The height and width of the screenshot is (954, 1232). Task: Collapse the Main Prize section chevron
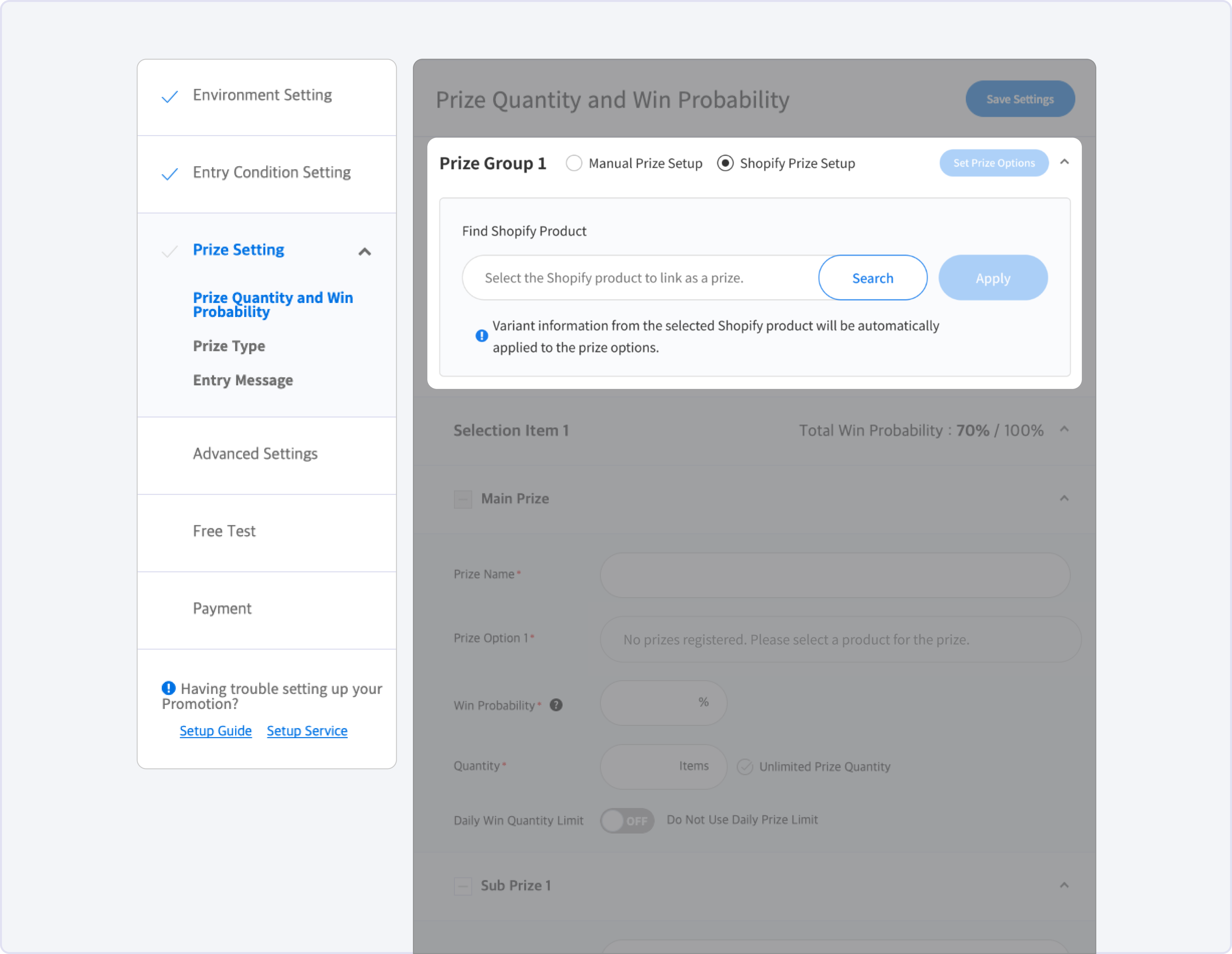[1064, 498]
